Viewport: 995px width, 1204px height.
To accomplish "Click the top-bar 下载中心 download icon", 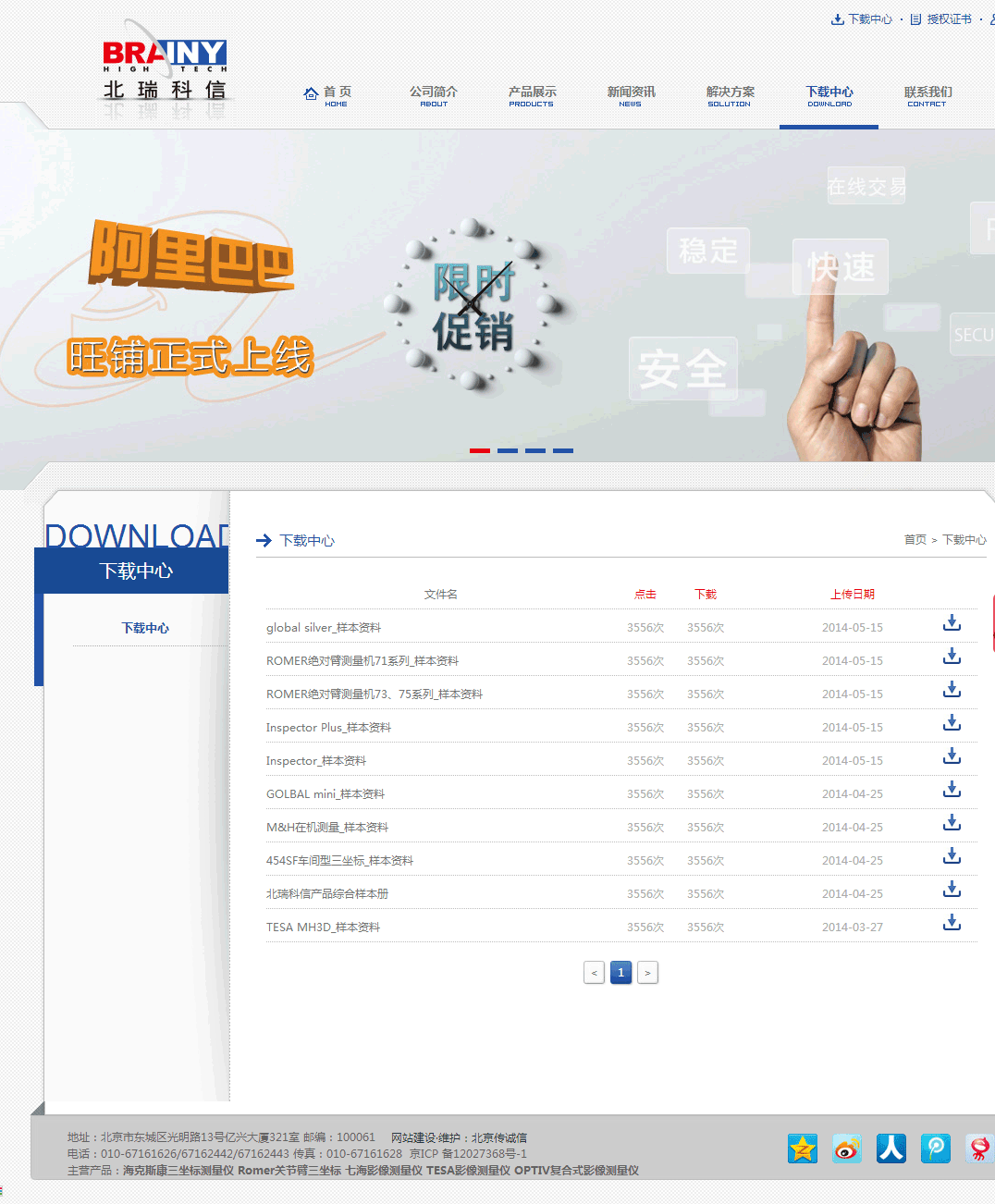I will click(838, 19).
